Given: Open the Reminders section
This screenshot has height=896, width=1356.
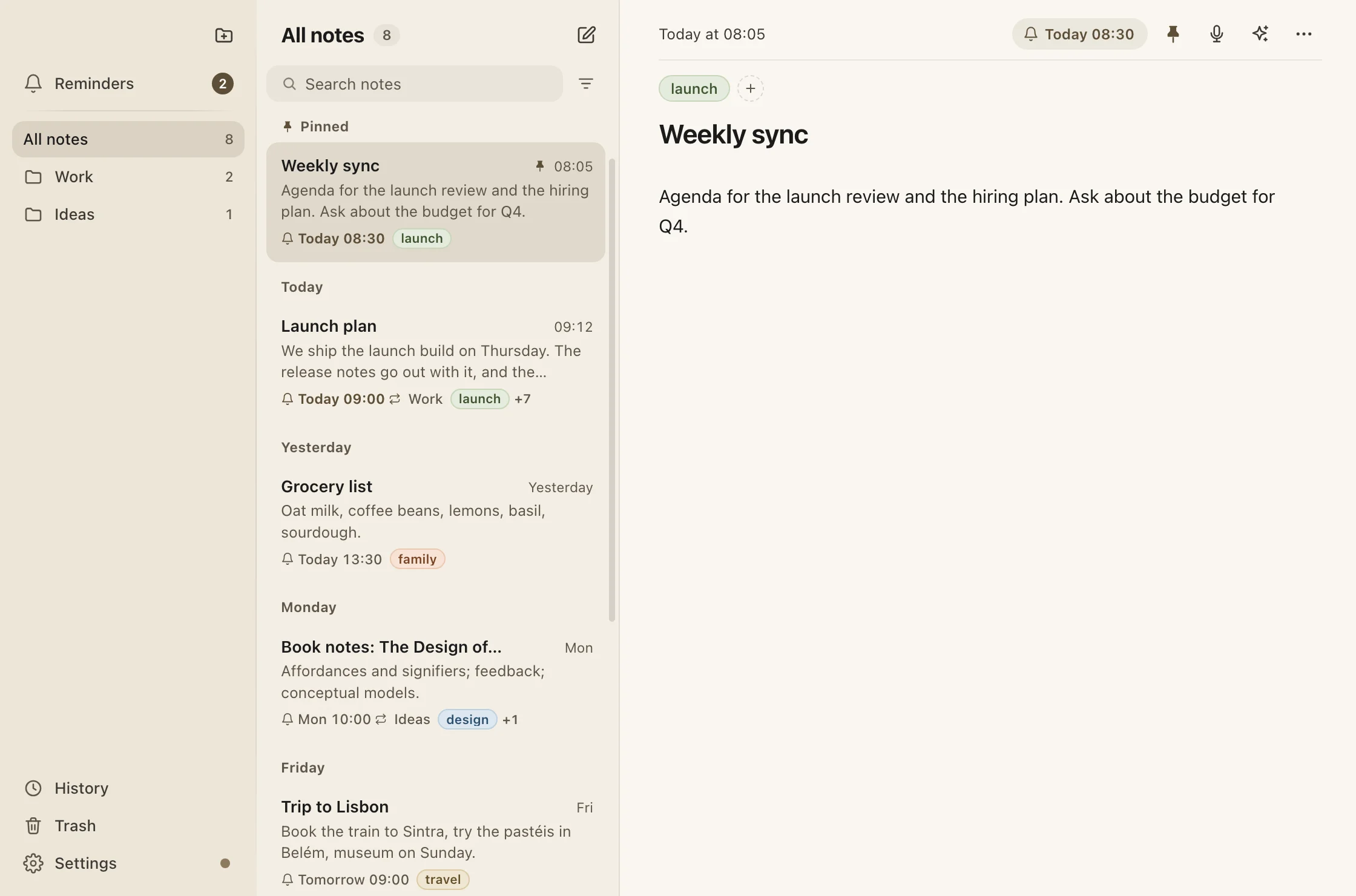Looking at the screenshot, I should click(128, 84).
